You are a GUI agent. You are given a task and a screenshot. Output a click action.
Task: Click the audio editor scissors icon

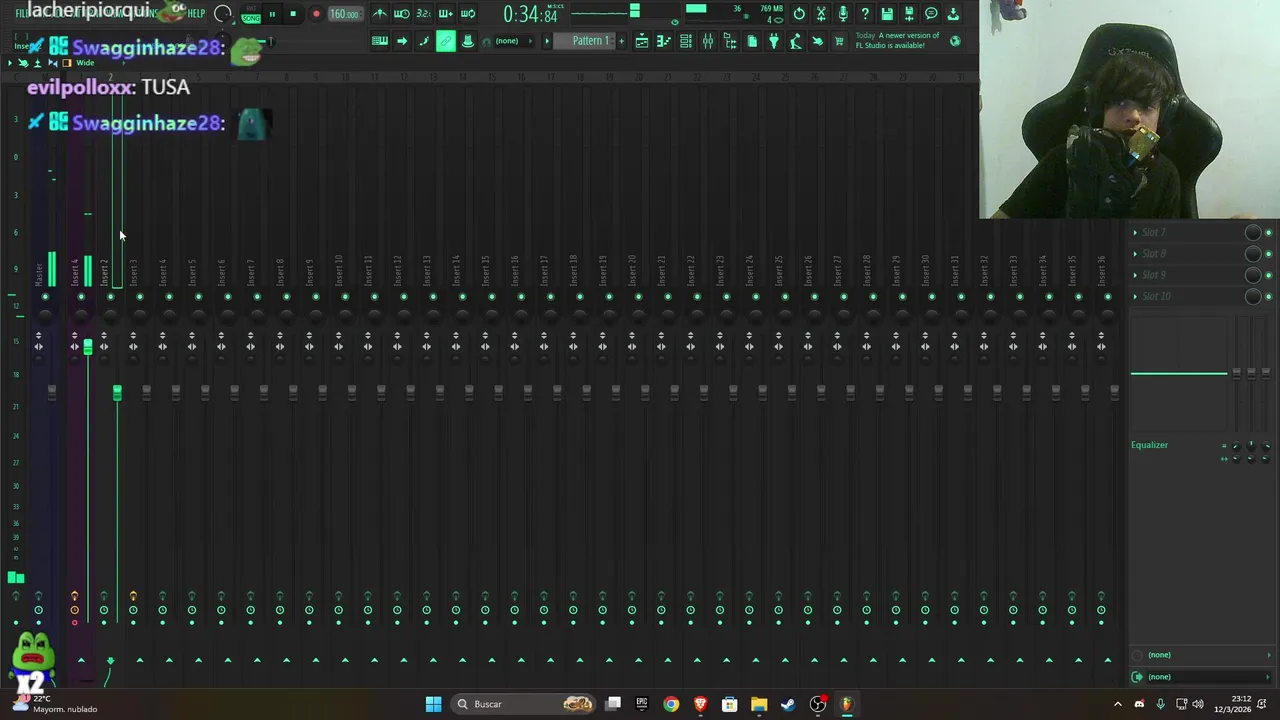(821, 14)
